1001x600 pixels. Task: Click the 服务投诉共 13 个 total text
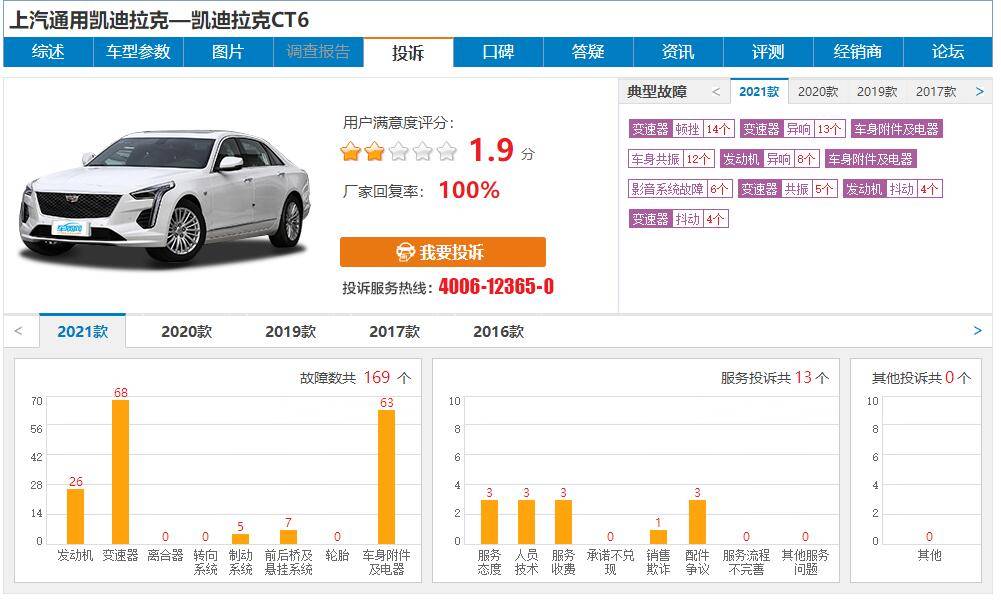pos(775,378)
